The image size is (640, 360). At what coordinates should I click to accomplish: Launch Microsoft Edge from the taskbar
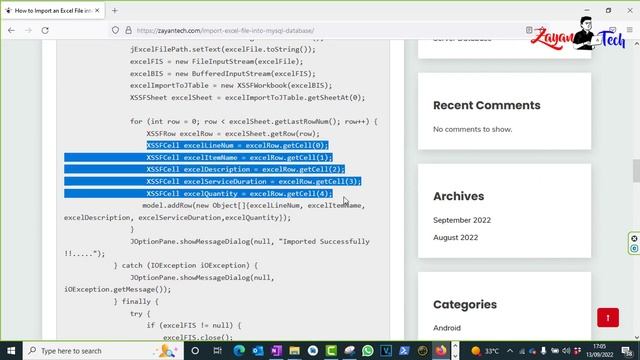coord(239,351)
